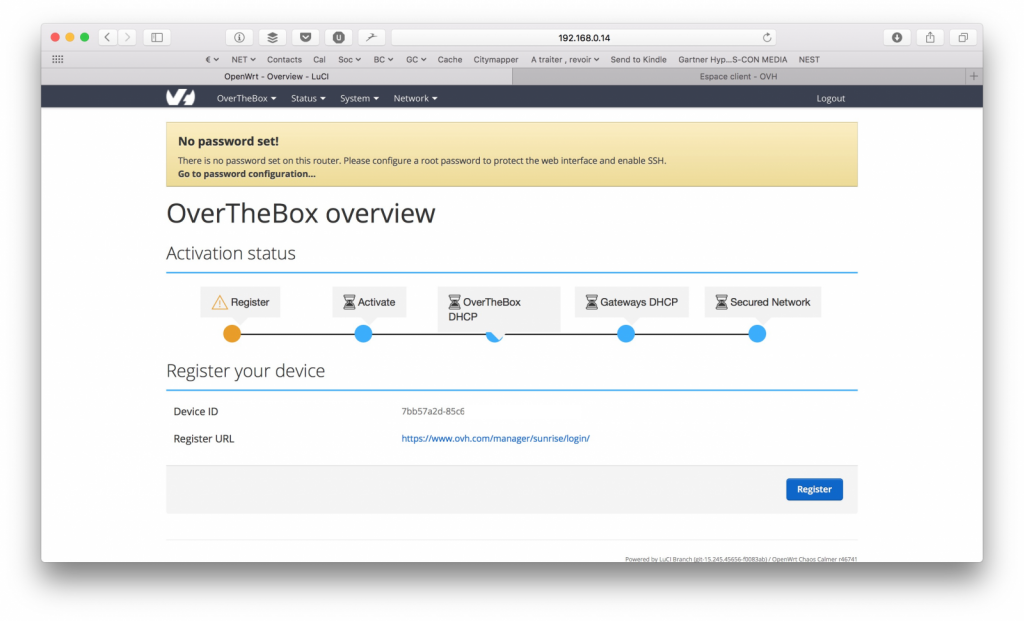This screenshot has height=621, width=1024.
Task: Expand the OverTheBox menu
Action: (246, 98)
